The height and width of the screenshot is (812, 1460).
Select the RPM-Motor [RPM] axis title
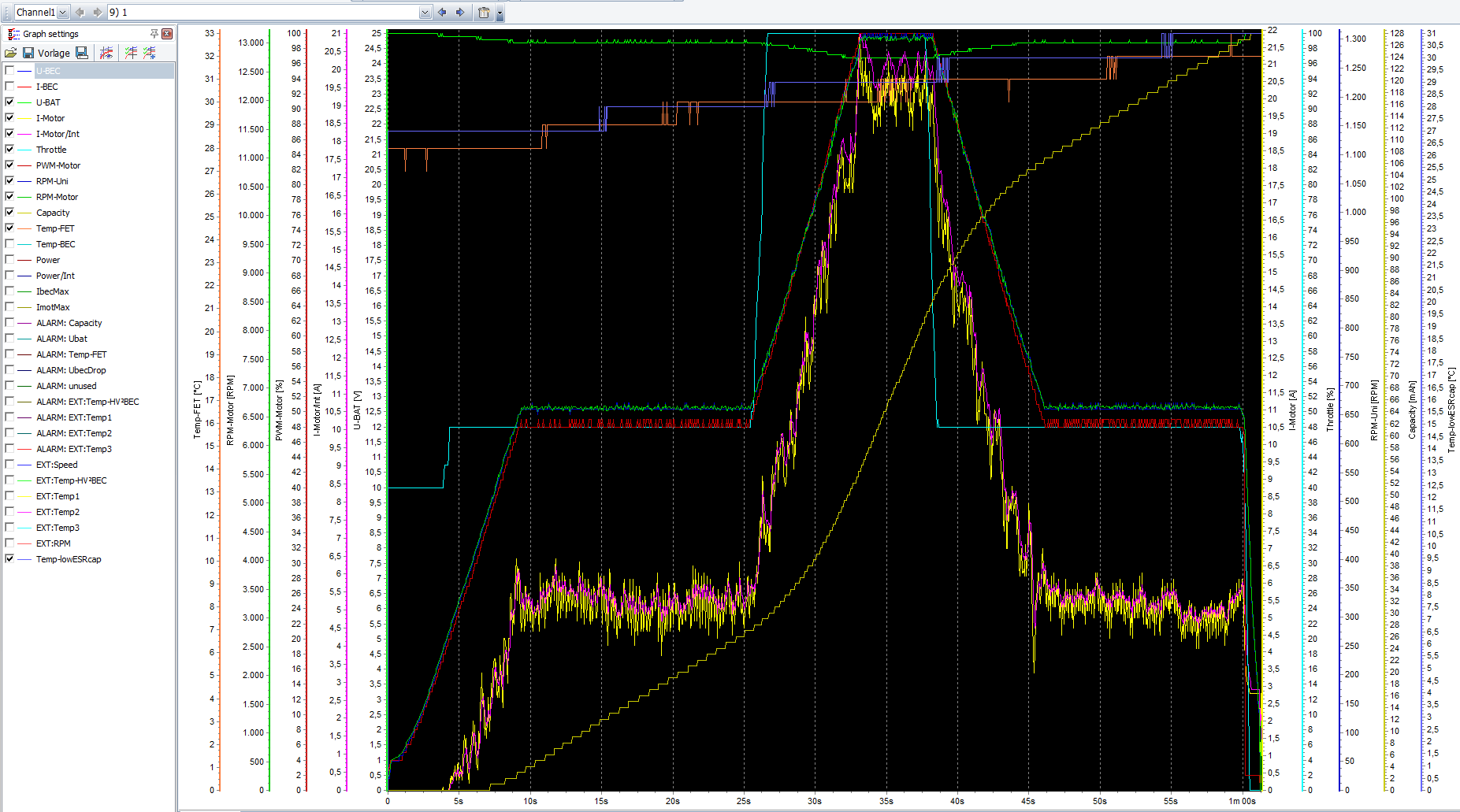point(230,410)
